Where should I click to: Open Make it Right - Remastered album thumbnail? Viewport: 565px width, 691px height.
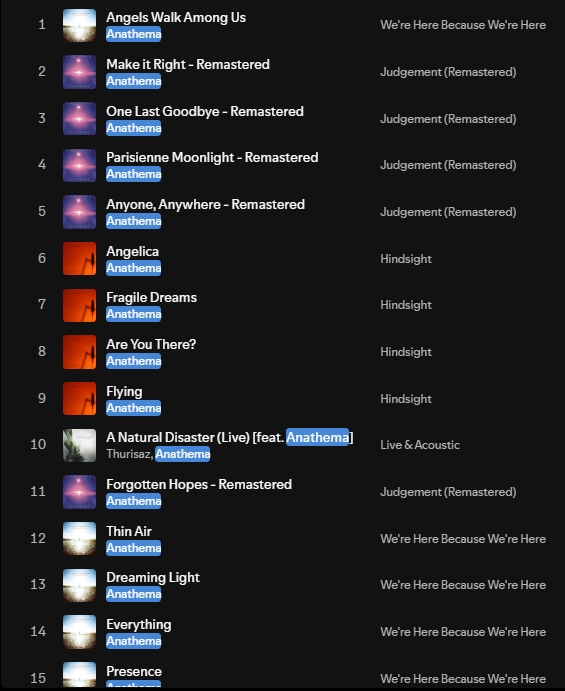(x=79, y=72)
